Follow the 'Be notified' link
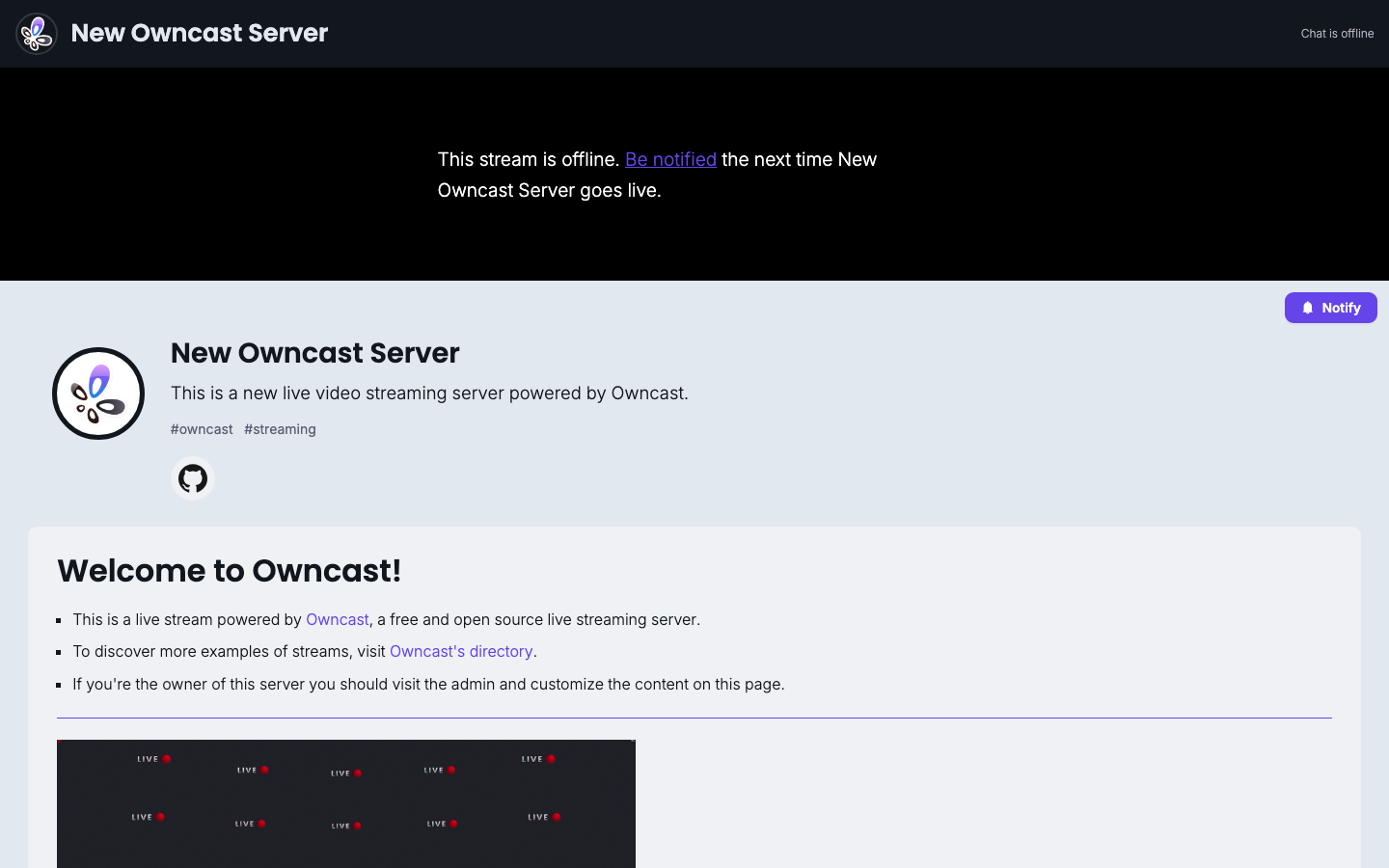This screenshot has height=868, width=1389. (670, 159)
